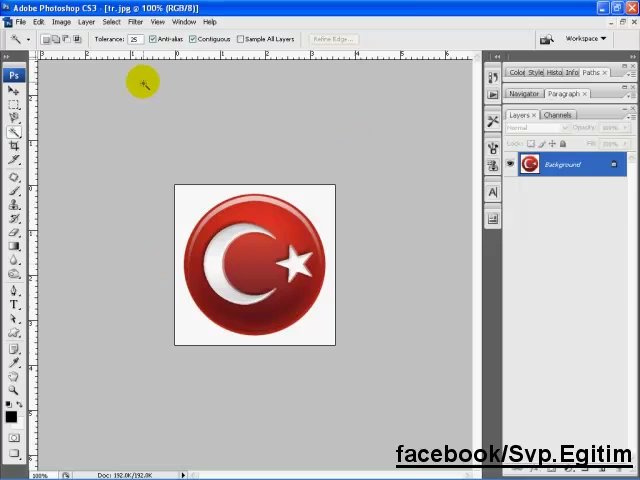Image resolution: width=640 pixels, height=480 pixels.
Task: Click the Tolerance input field
Action: [136, 39]
